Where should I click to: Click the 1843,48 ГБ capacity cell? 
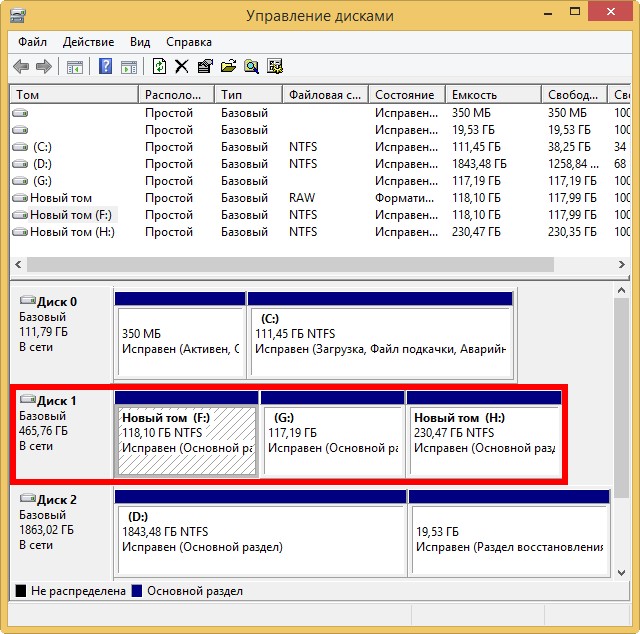(479, 164)
